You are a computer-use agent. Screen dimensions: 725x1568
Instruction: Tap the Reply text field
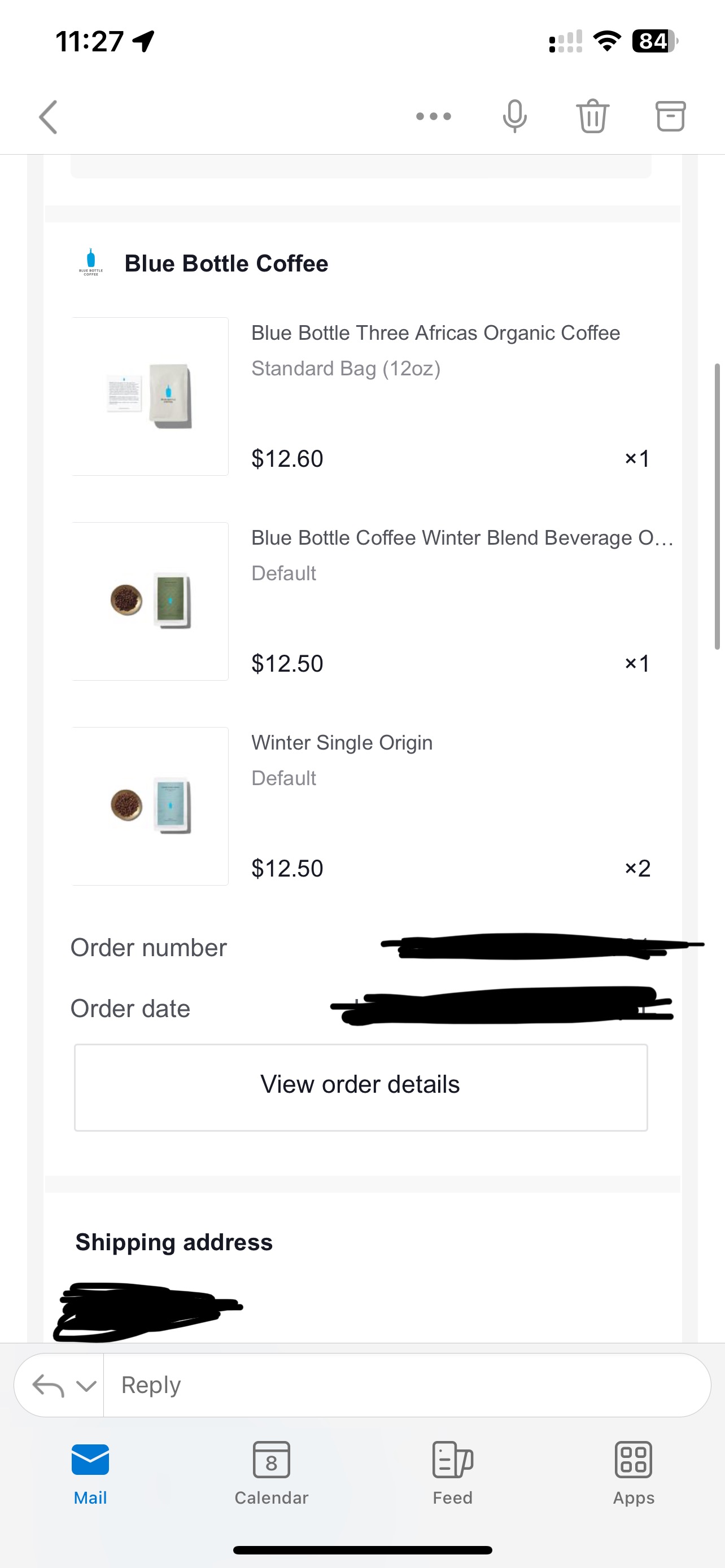402,1385
